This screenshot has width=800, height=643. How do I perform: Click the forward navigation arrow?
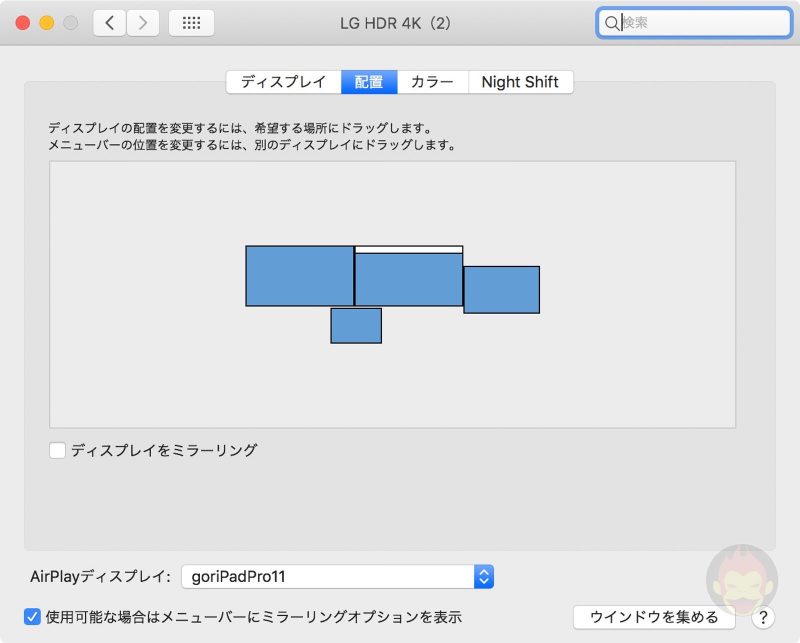[143, 23]
